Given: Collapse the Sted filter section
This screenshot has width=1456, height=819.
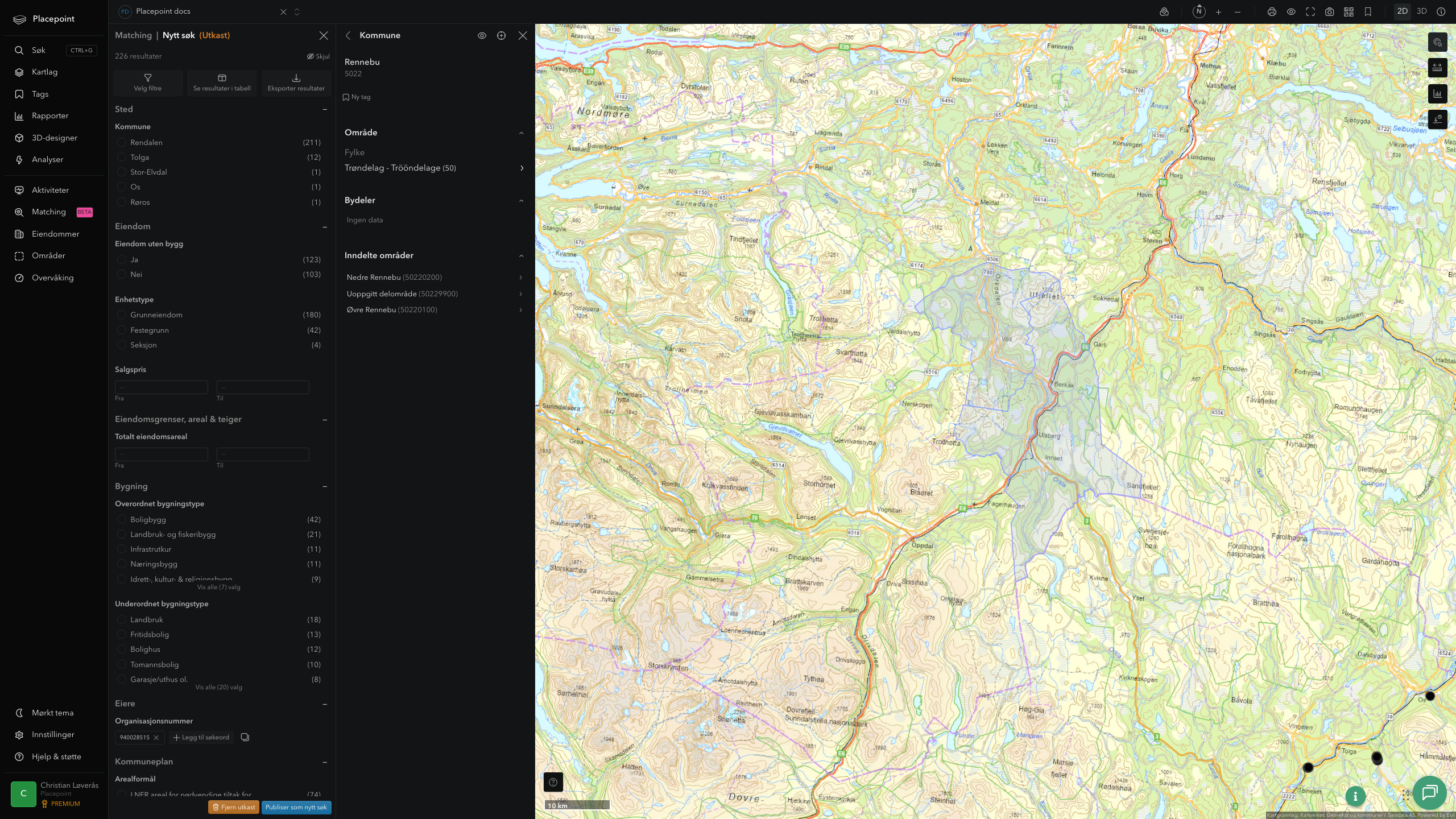Looking at the screenshot, I should pyautogui.click(x=325, y=109).
